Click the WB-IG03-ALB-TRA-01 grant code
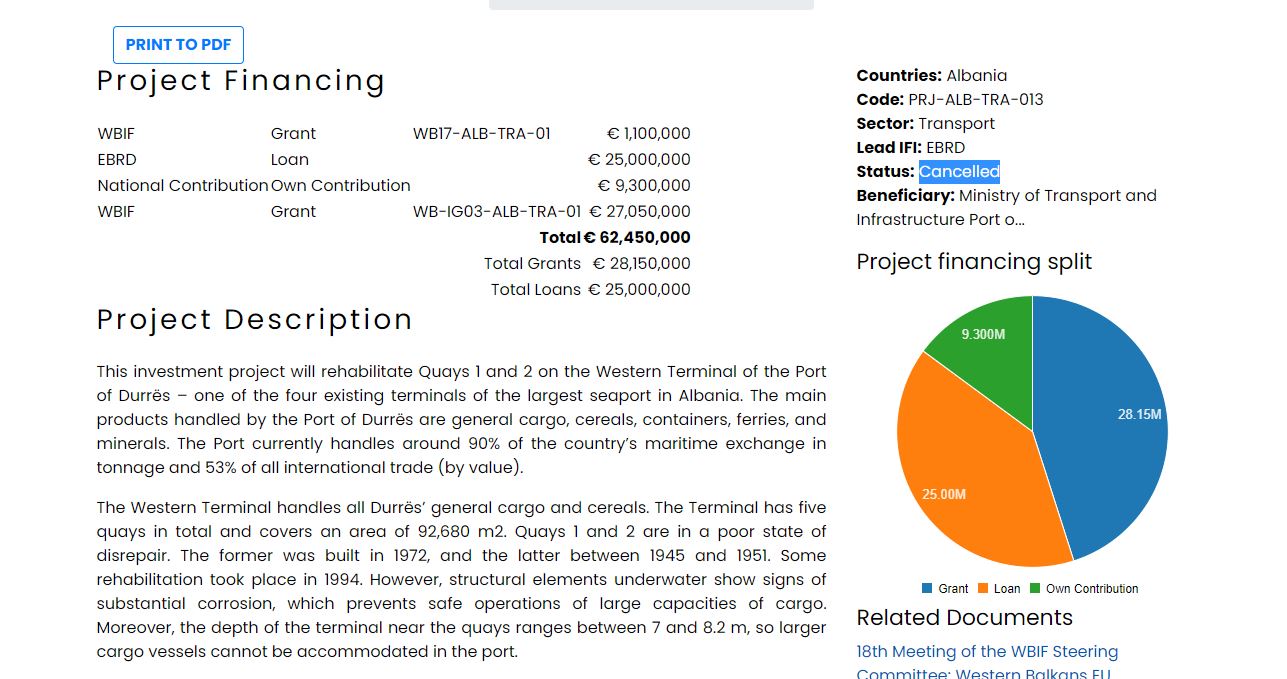 [x=497, y=212]
